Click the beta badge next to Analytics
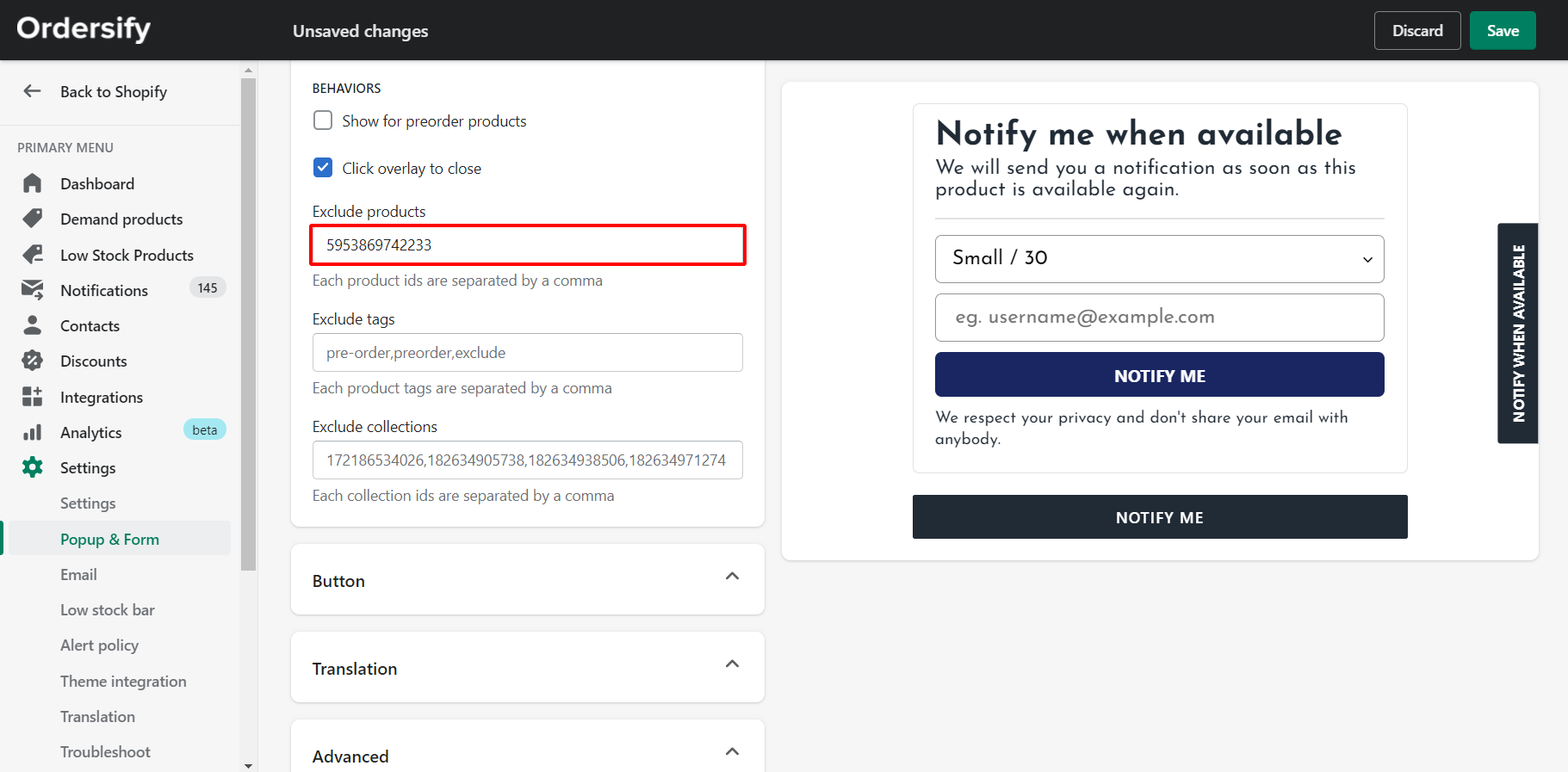Screen dimensions: 1568x772 [205, 429]
